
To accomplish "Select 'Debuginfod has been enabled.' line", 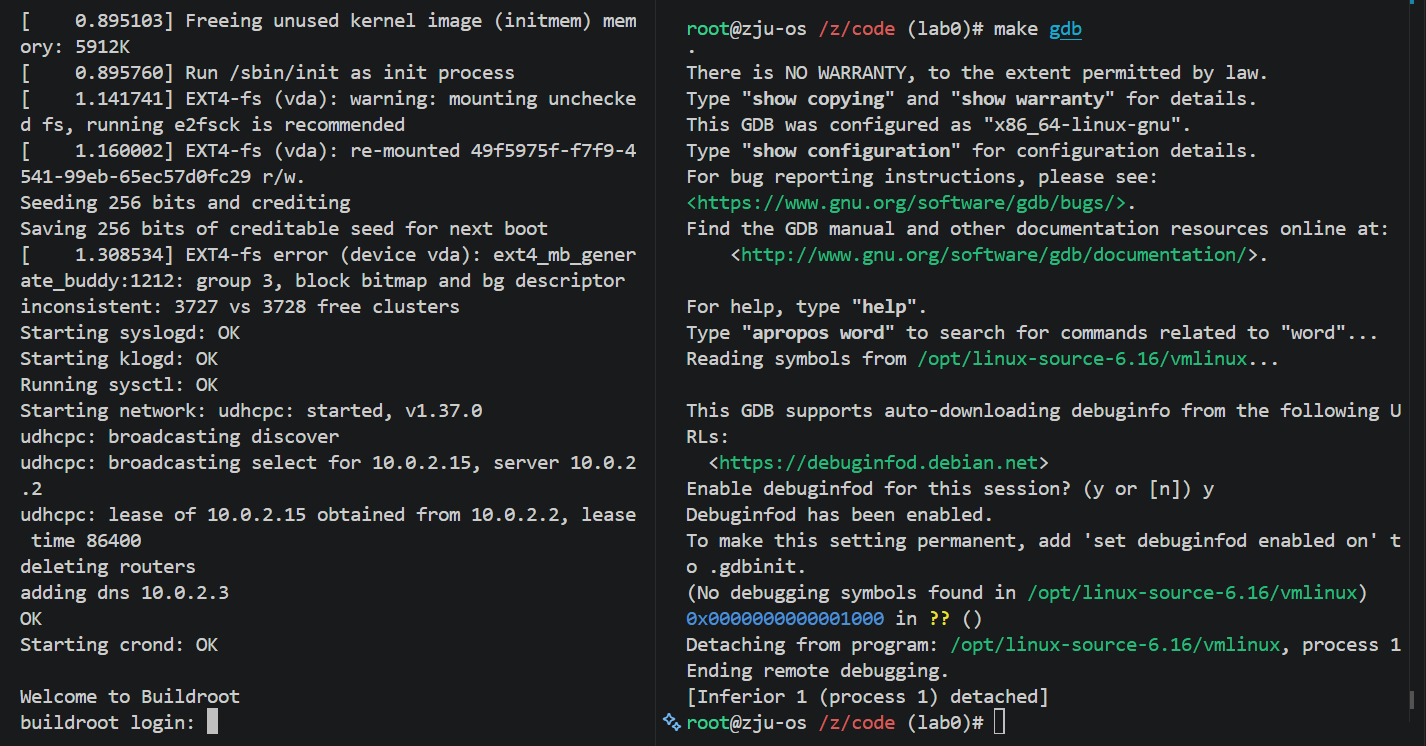I will pyautogui.click(x=840, y=515).
